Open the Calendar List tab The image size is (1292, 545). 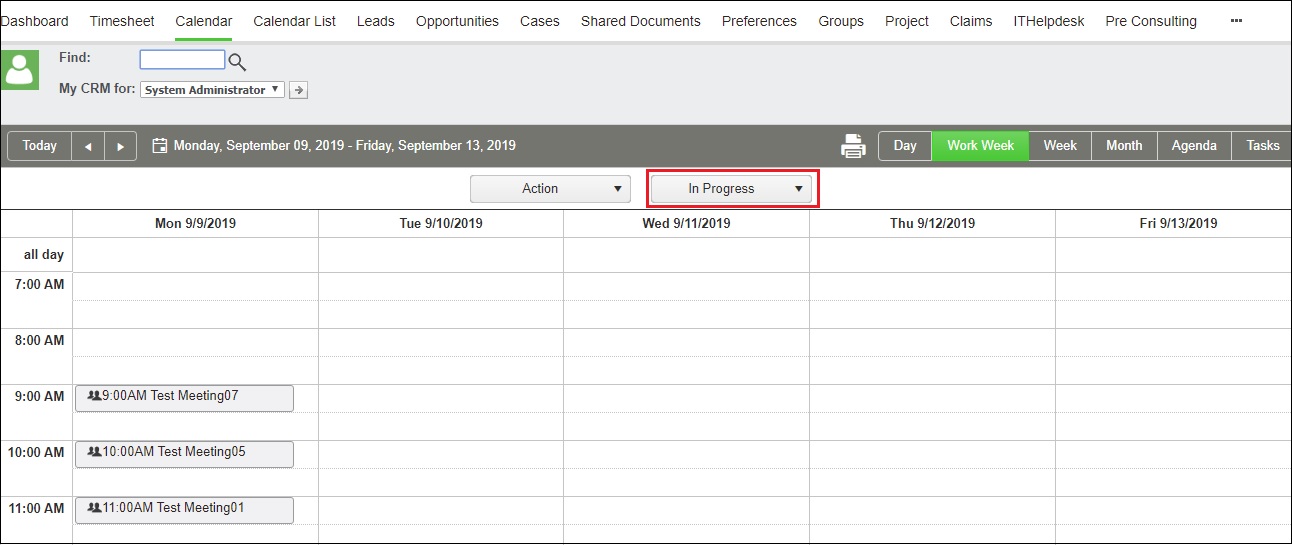coord(295,21)
